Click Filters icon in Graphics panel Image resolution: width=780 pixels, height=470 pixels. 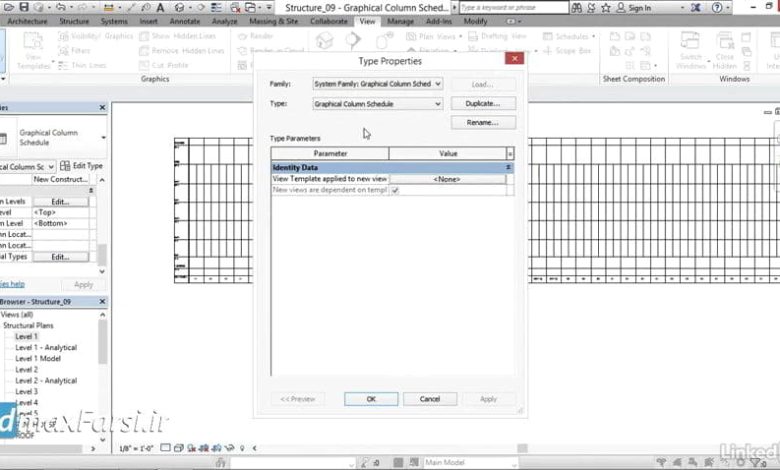click(x=64, y=50)
